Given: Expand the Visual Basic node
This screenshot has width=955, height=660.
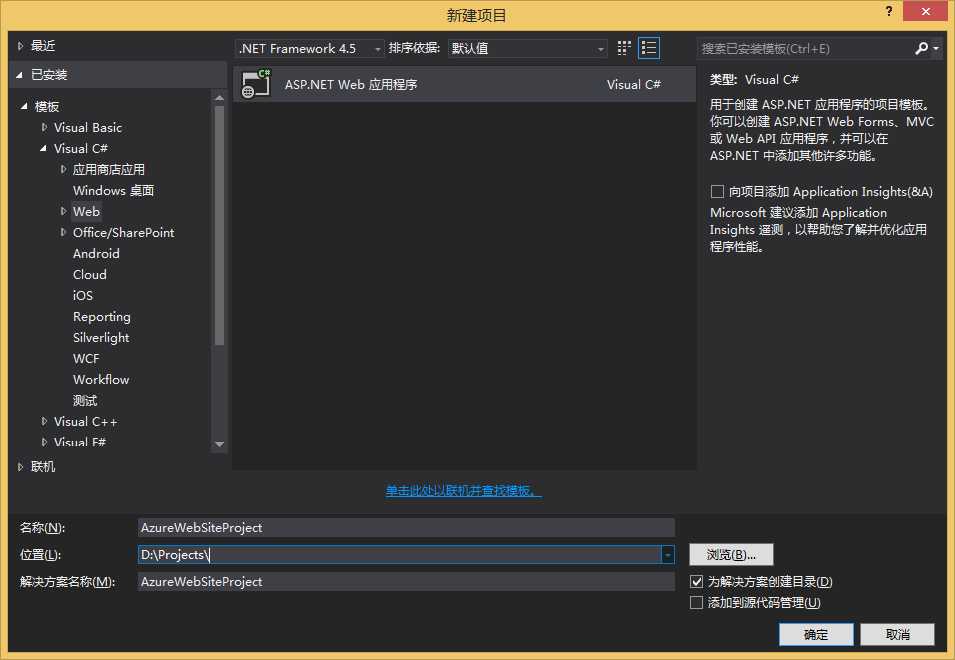Looking at the screenshot, I should point(44,127).
